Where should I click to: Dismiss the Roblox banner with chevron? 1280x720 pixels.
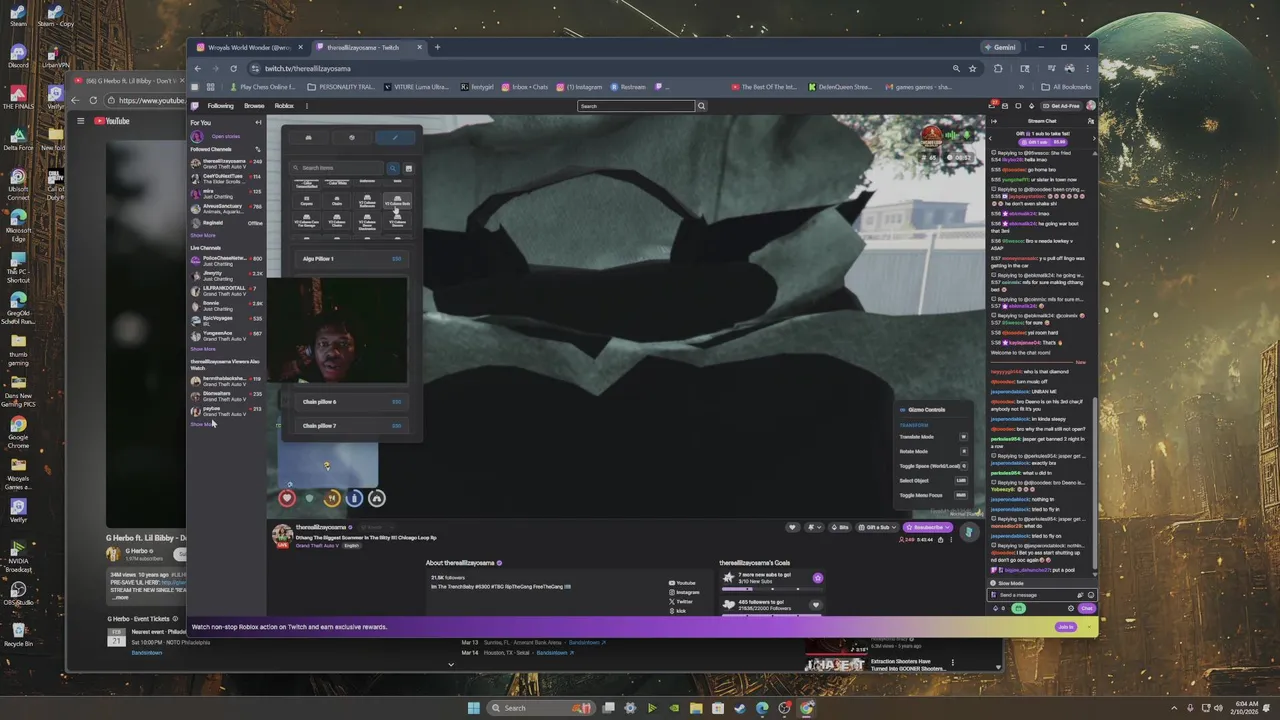[1091, 627]
